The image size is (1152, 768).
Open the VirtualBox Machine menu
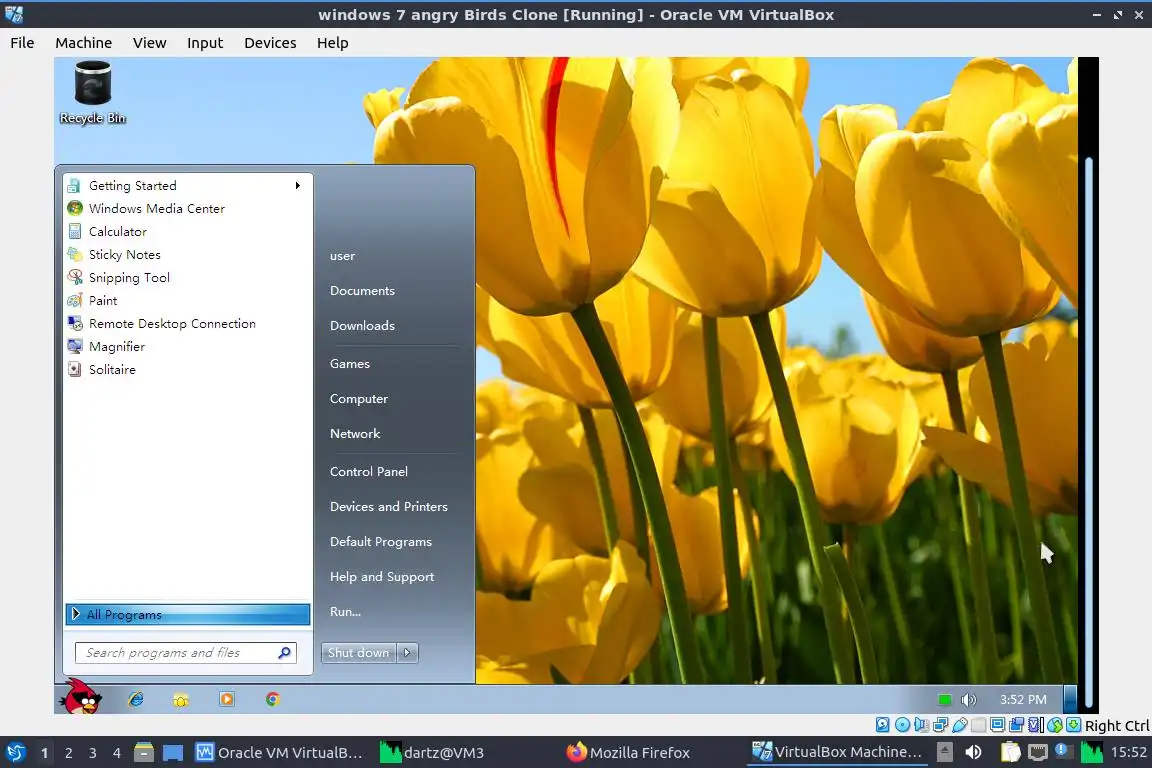tap(84, 43)
